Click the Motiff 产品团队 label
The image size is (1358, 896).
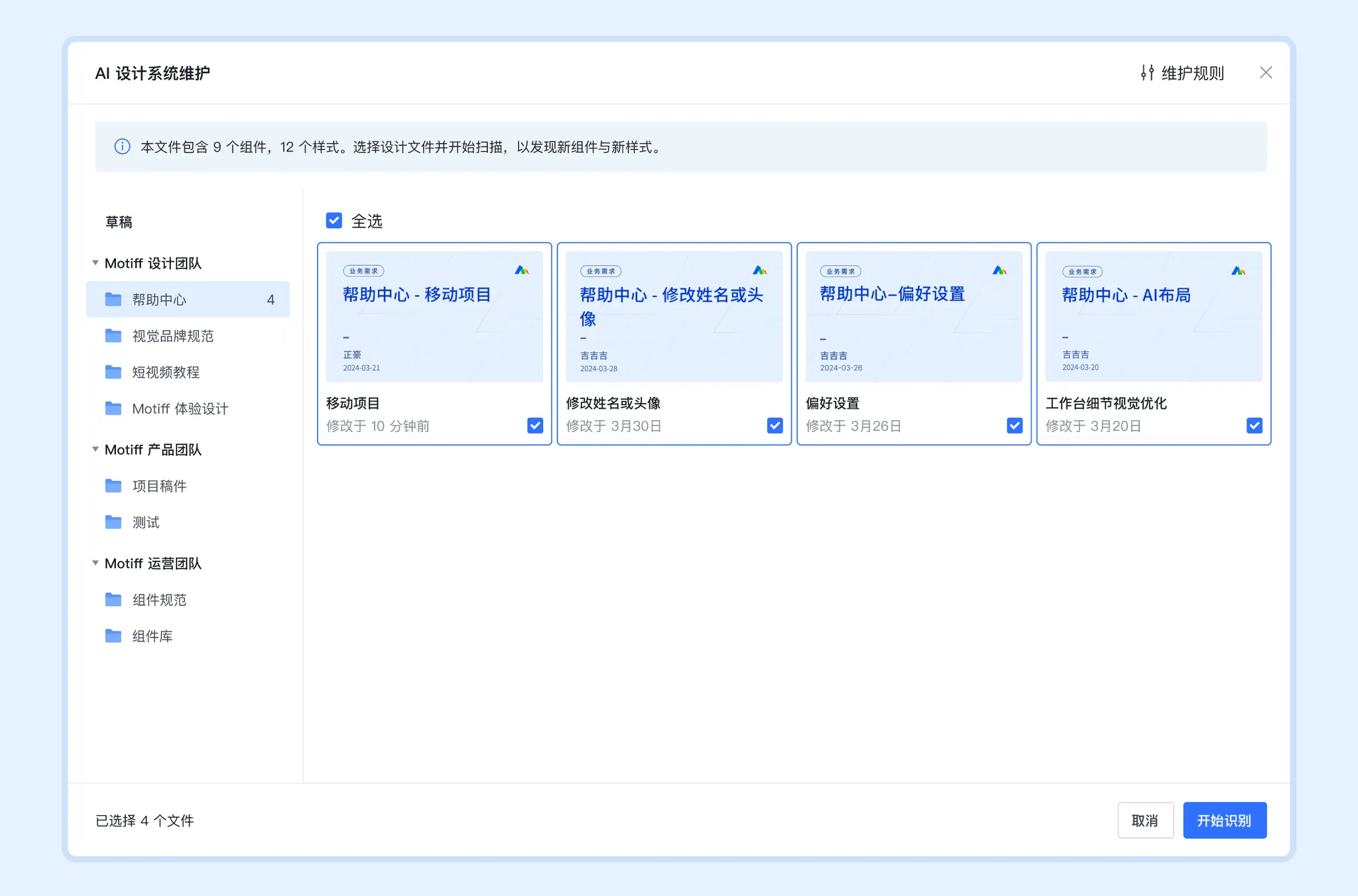click(153, 449)
